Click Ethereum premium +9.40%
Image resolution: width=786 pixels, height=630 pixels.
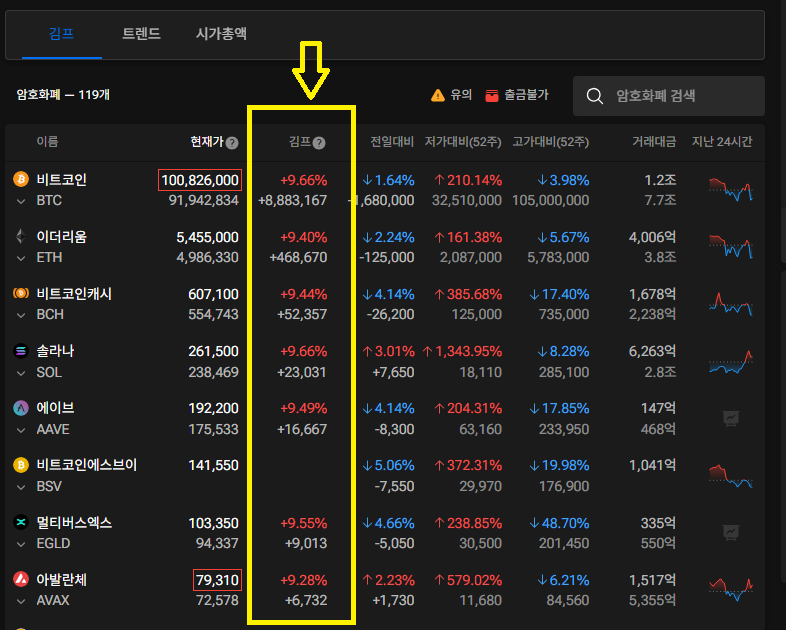click(303, 237)
